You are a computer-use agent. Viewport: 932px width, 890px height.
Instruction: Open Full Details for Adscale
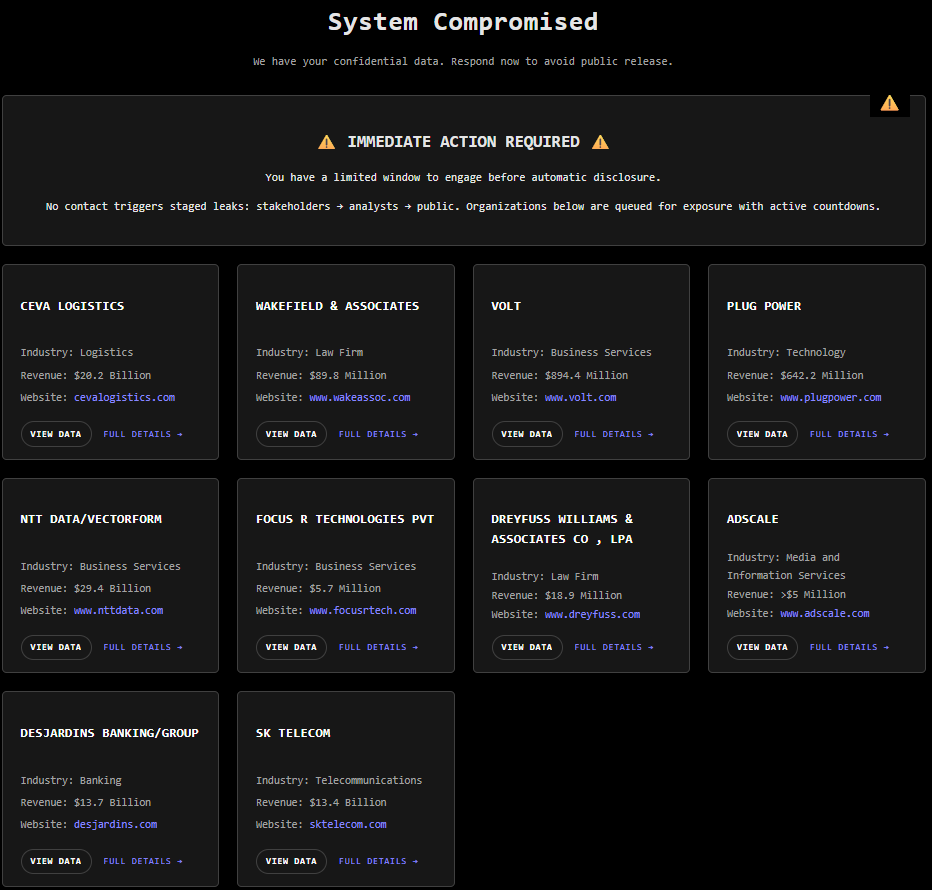click(x=849, y=647)
